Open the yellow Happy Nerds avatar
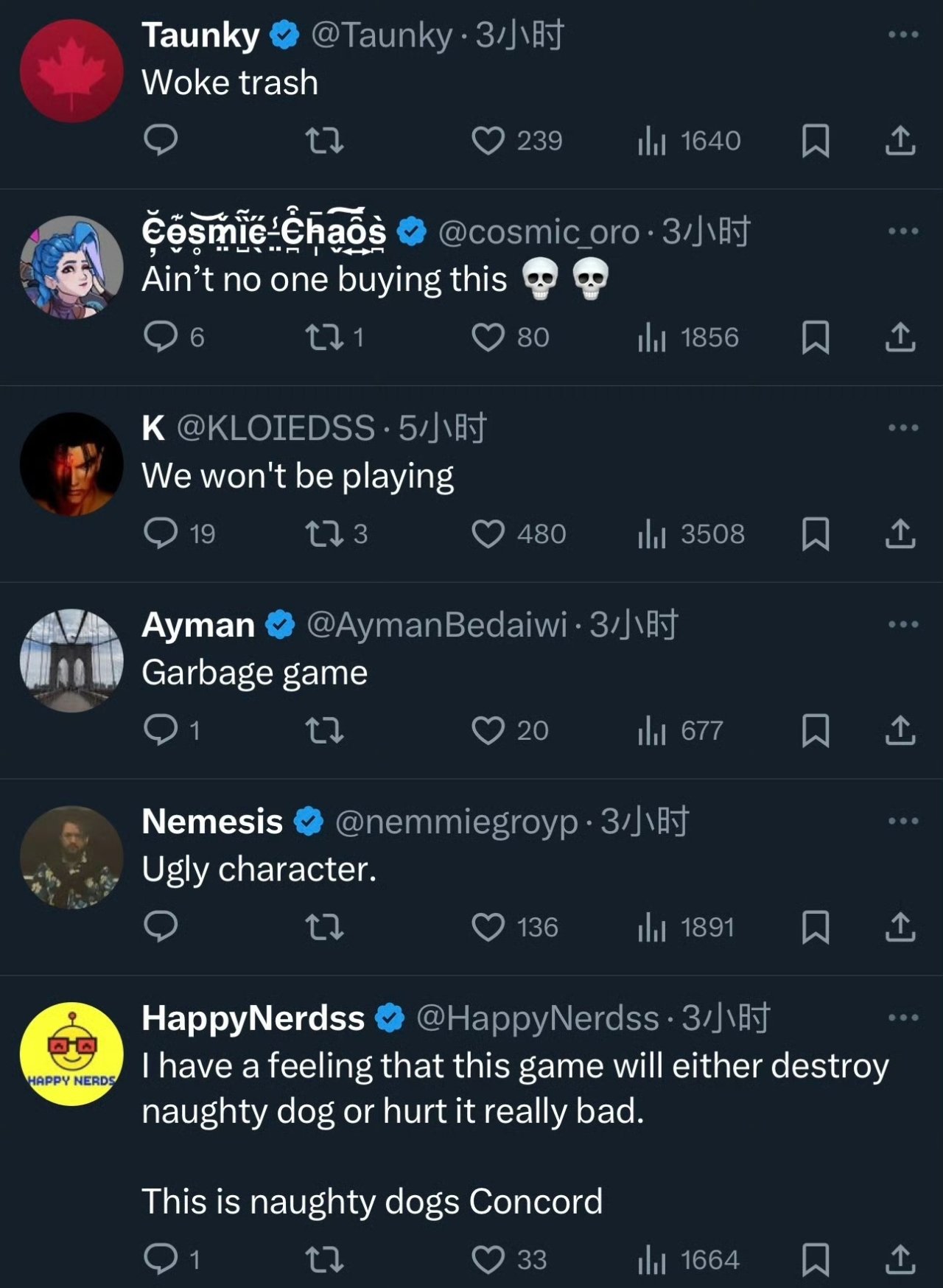This screenshot has width=943, height=1288. (x=71, y=1054)
